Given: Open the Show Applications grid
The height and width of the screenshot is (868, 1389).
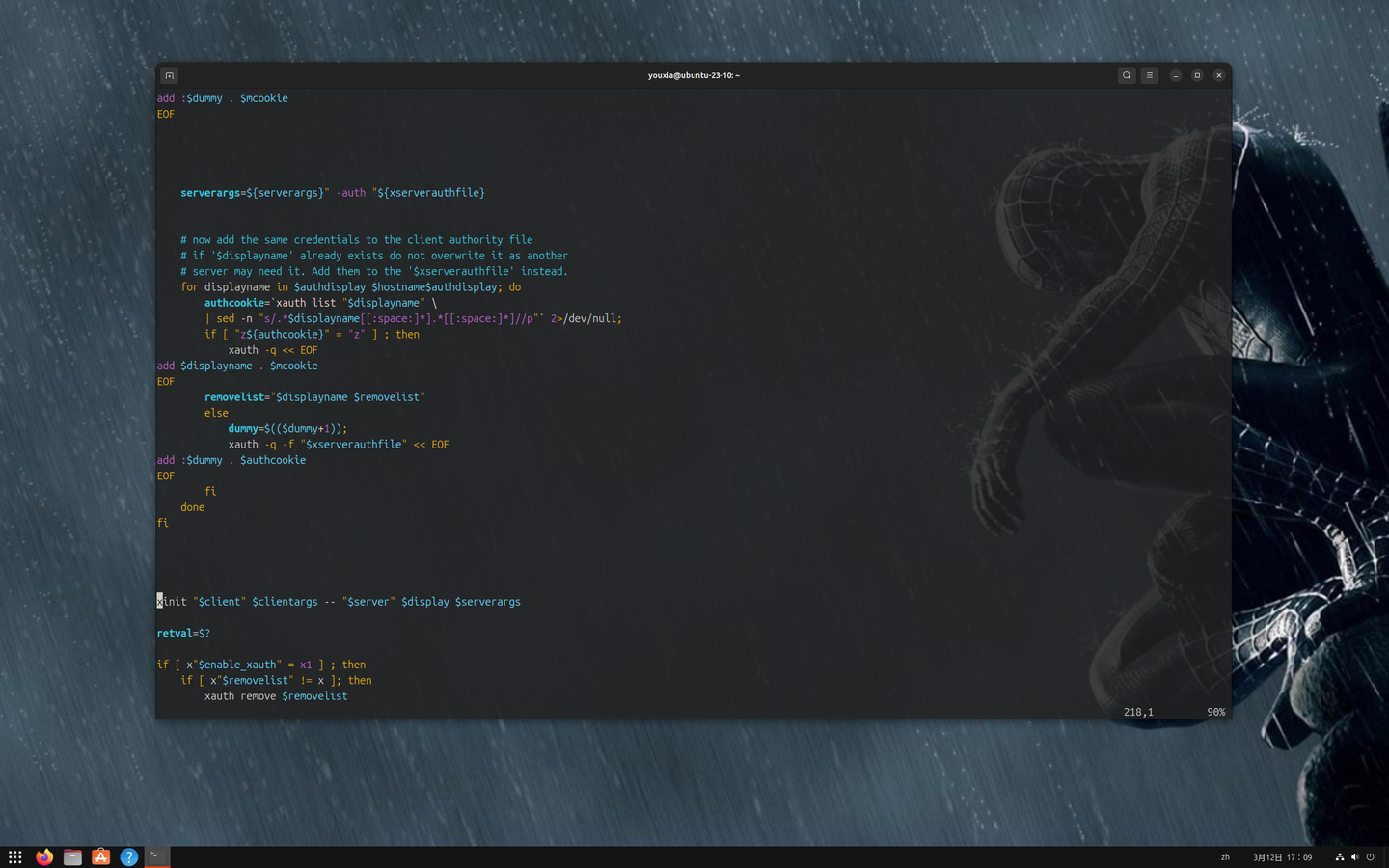Looking at the screenshot, I should point(14,856).
